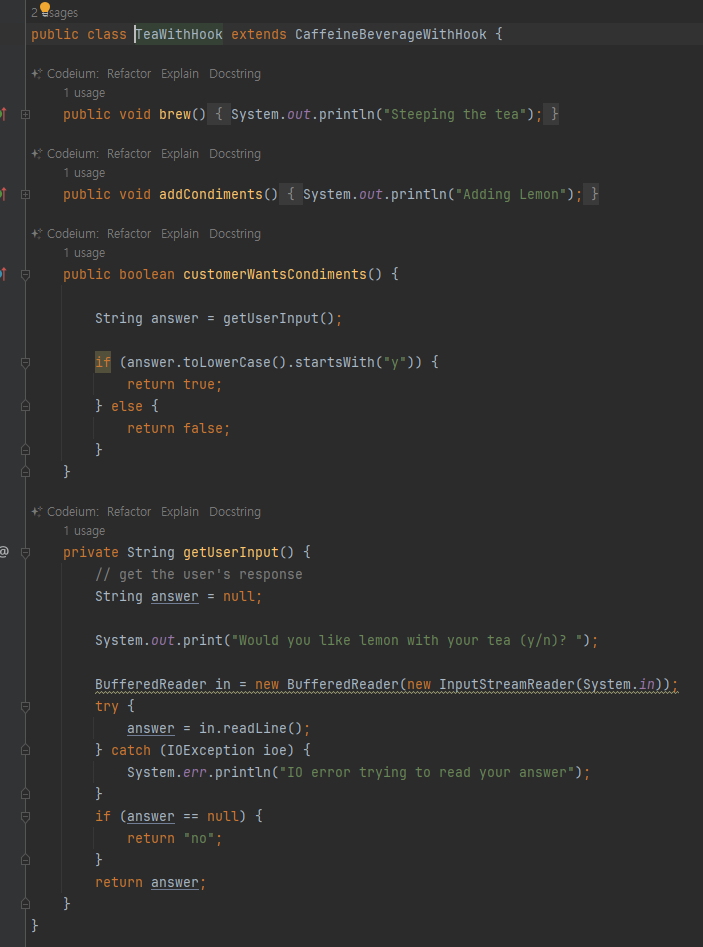Click Explain above addCondiments()

pos(179,153)
